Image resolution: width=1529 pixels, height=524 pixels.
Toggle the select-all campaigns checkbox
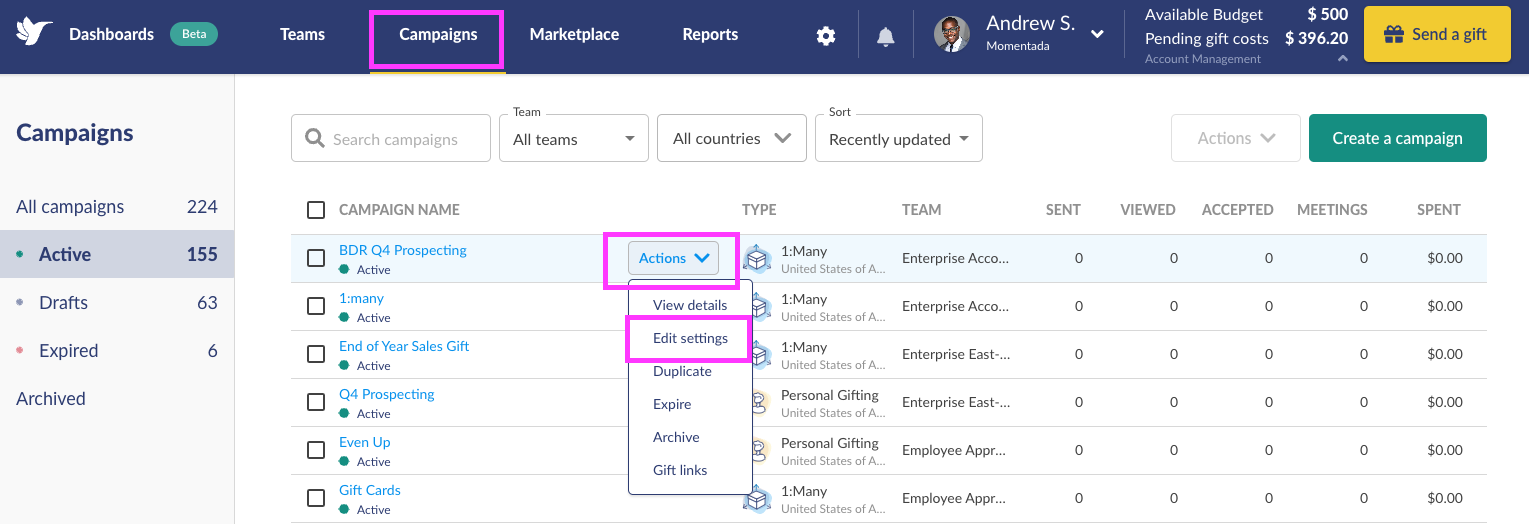pos(316,210)
